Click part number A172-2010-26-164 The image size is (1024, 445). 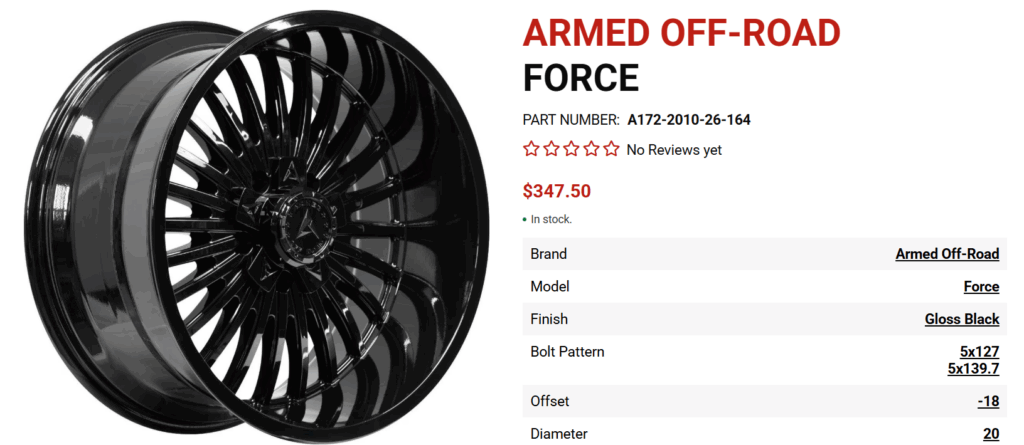pyautogui.click(x=689, y=120)
